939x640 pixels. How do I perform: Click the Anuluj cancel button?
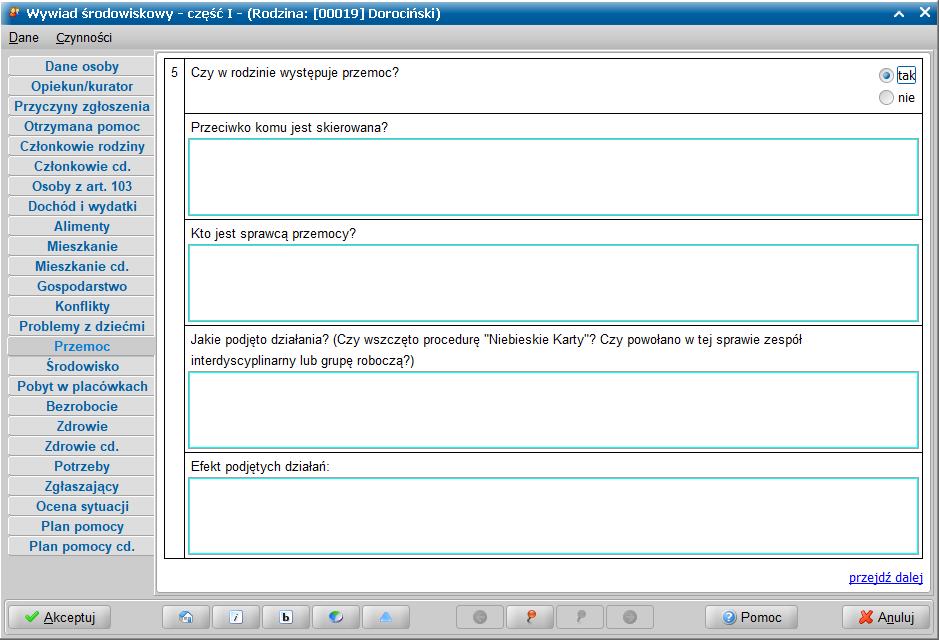coord(886,617)
